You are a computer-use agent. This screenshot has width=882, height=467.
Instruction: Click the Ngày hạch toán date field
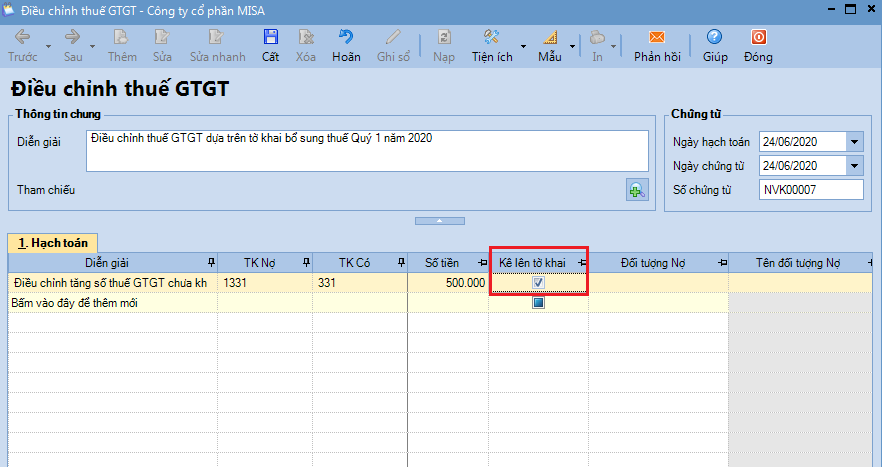803,142
